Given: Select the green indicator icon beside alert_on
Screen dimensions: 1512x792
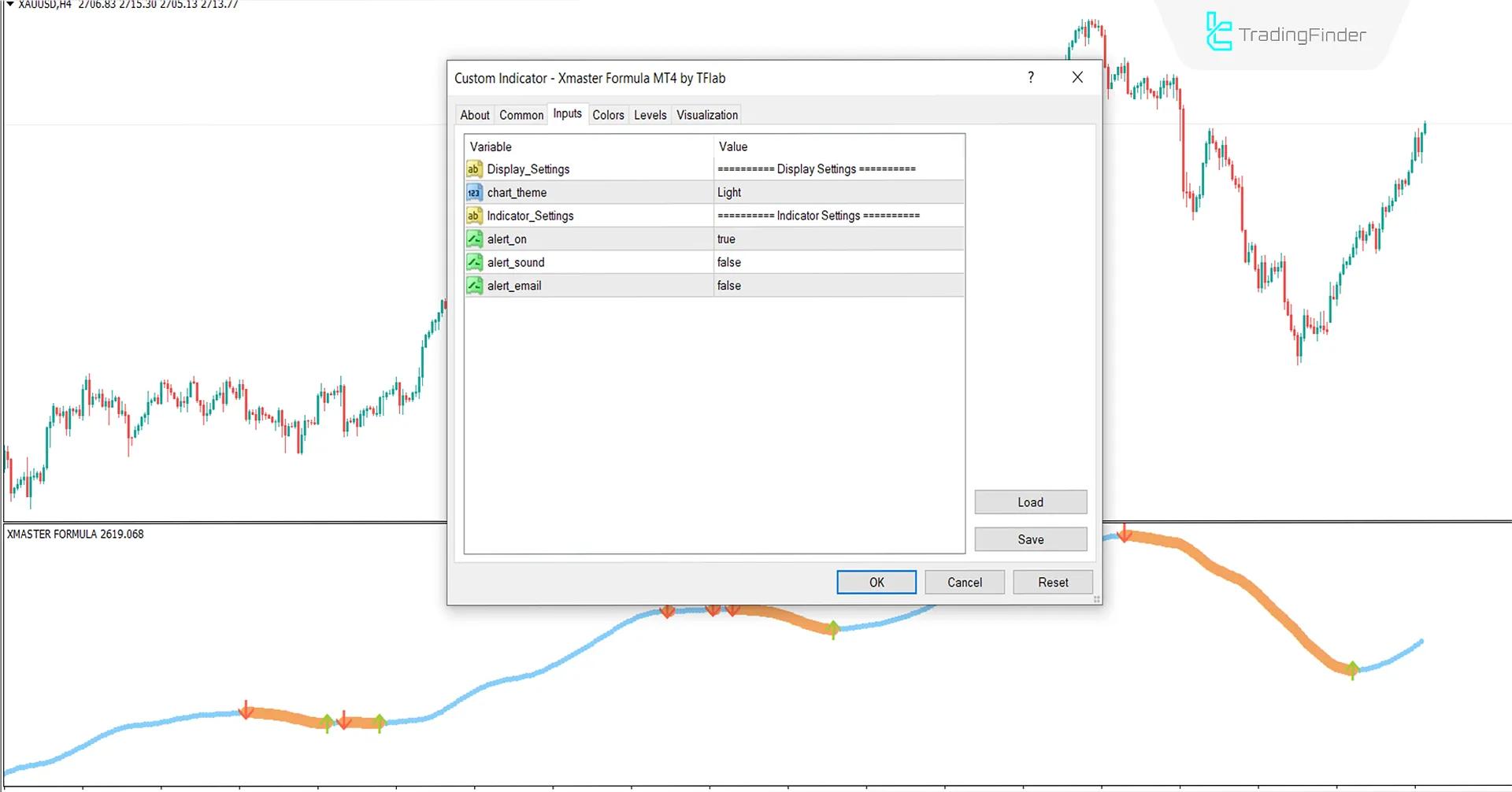Looking at the screenshot, I should pyautogui.click(x=474, y=239).
